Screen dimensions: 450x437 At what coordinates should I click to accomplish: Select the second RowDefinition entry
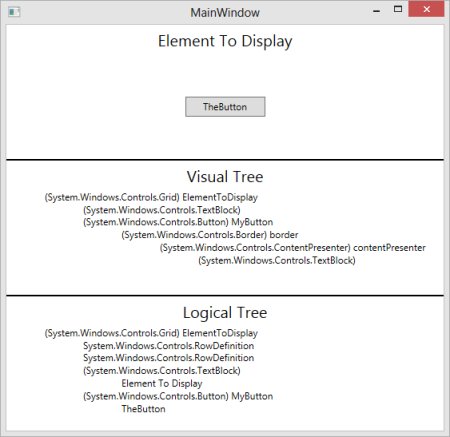[169, 358]
